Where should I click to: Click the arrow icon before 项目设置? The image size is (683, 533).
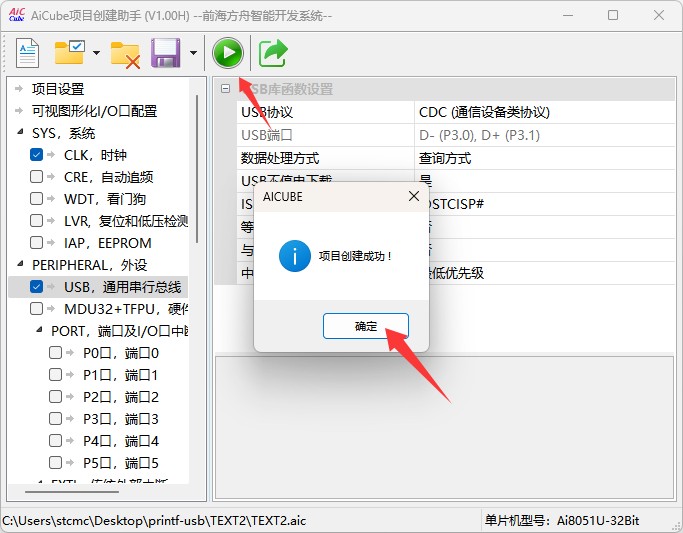19,88
